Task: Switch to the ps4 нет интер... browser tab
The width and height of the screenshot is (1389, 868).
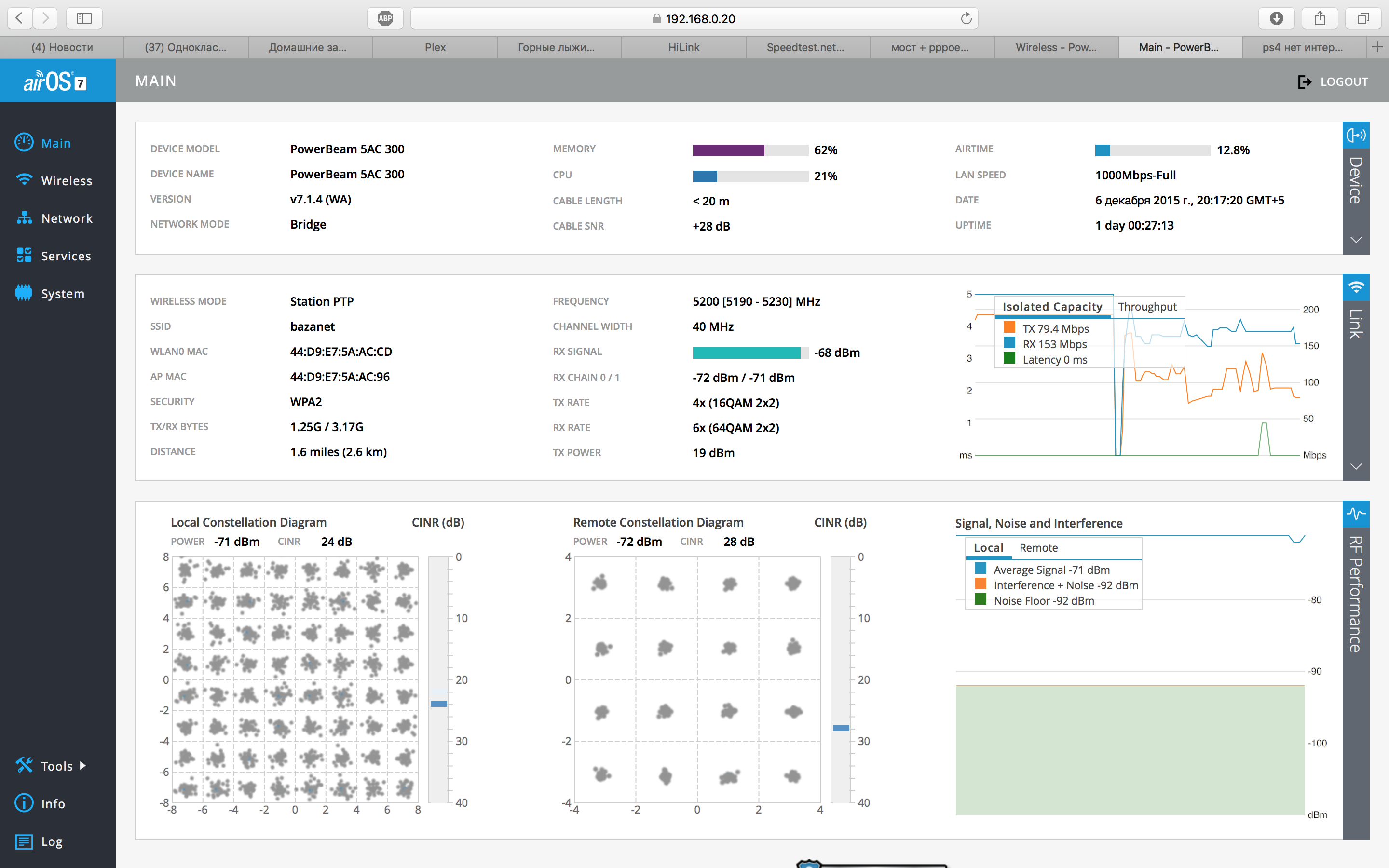Action: click(x=1304, y=47)
